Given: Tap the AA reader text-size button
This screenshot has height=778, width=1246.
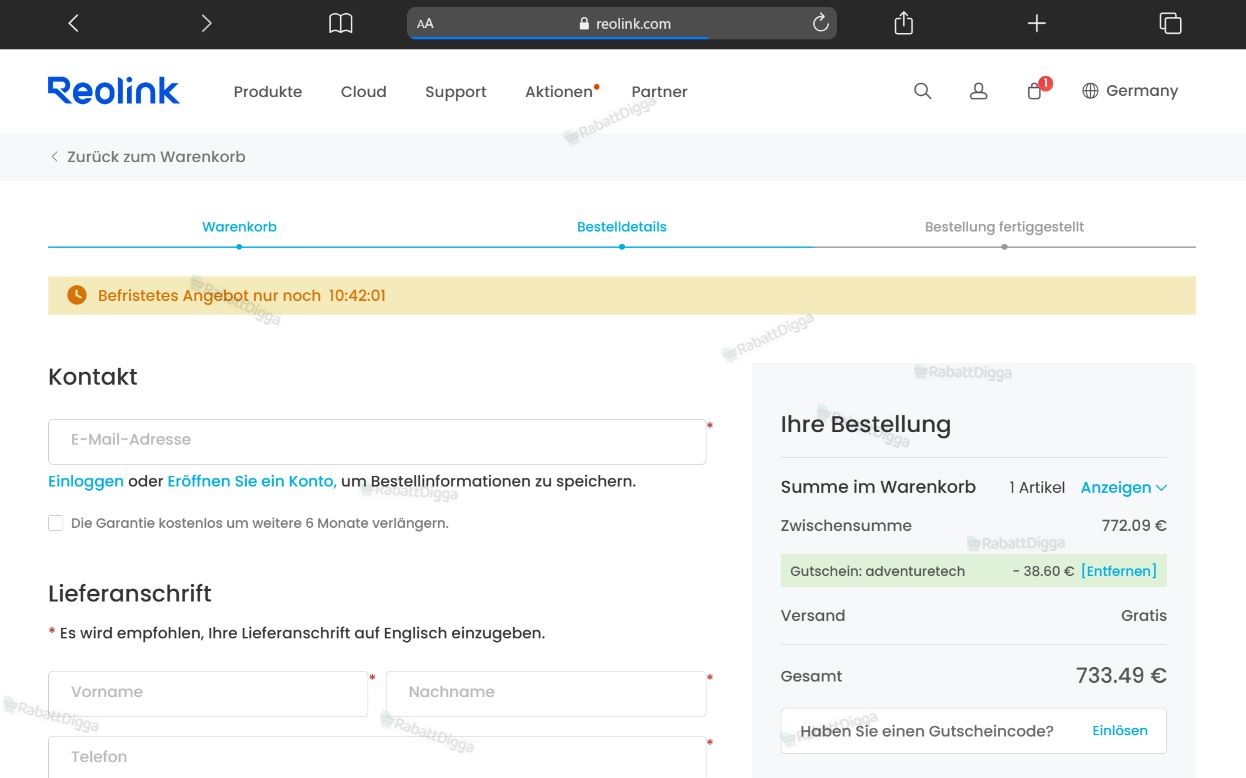Looking at the screenshot, I should (425, 24).
